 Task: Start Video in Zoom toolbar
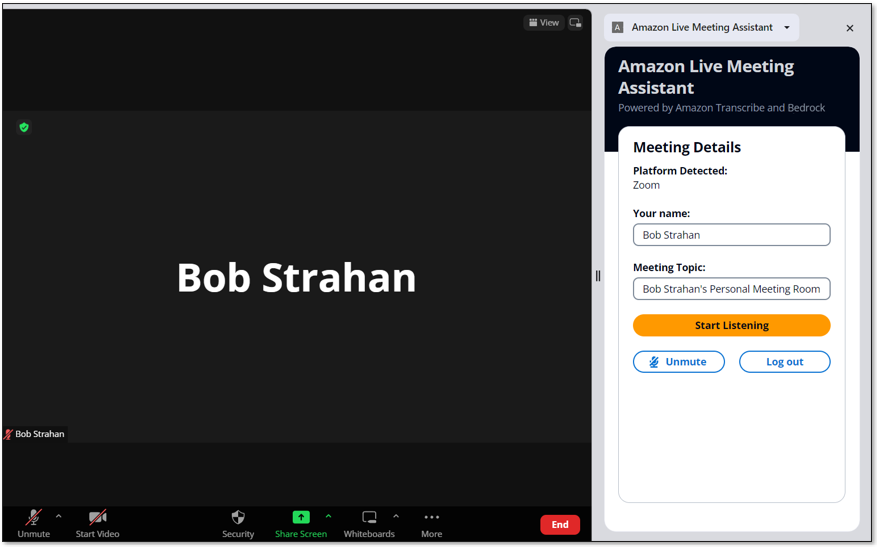pos(97,524)
